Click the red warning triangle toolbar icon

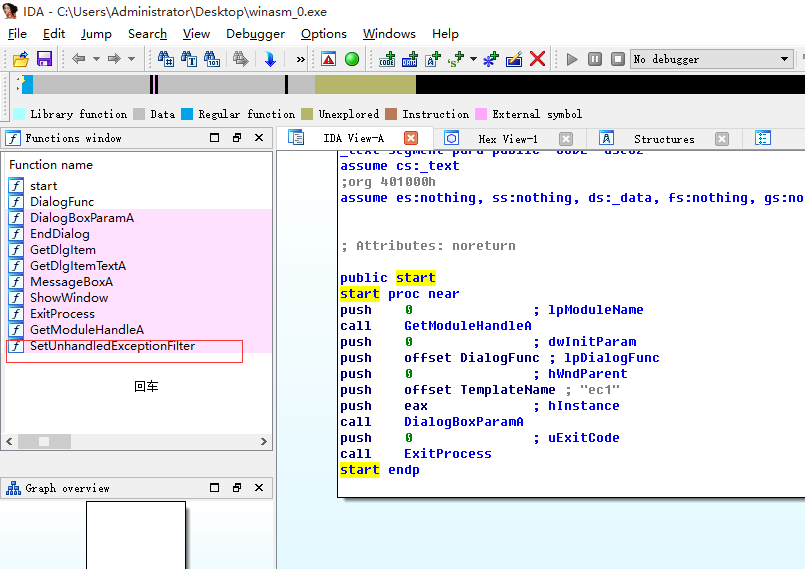328,59
